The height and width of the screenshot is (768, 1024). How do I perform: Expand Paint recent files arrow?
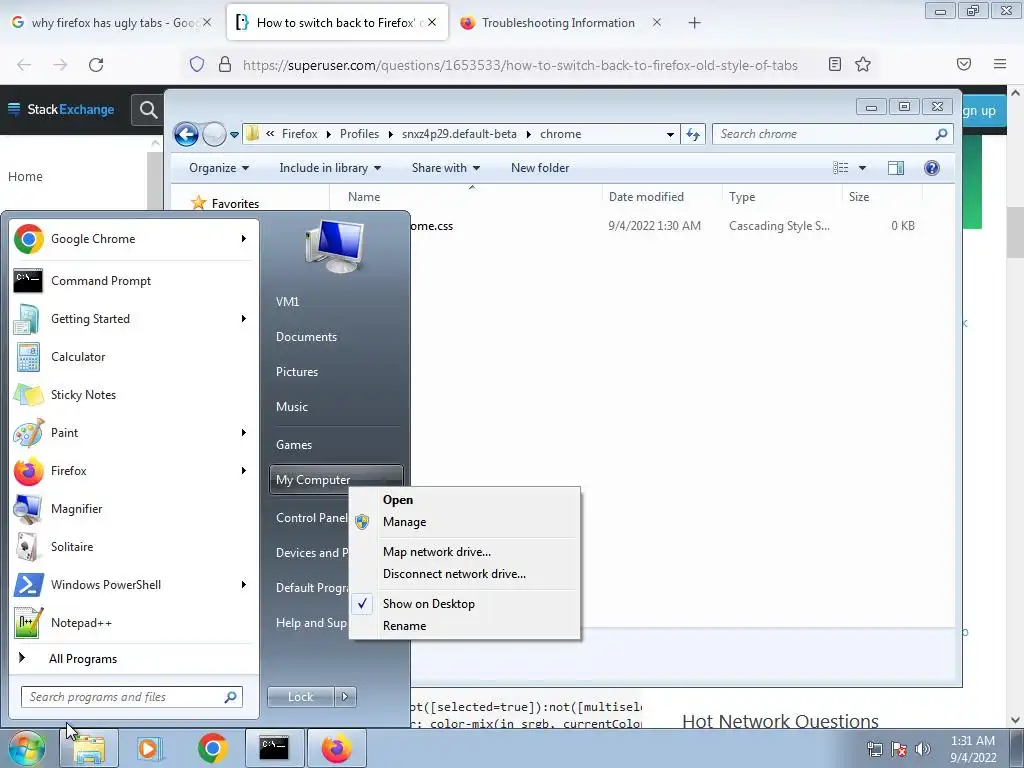(244, 432)
